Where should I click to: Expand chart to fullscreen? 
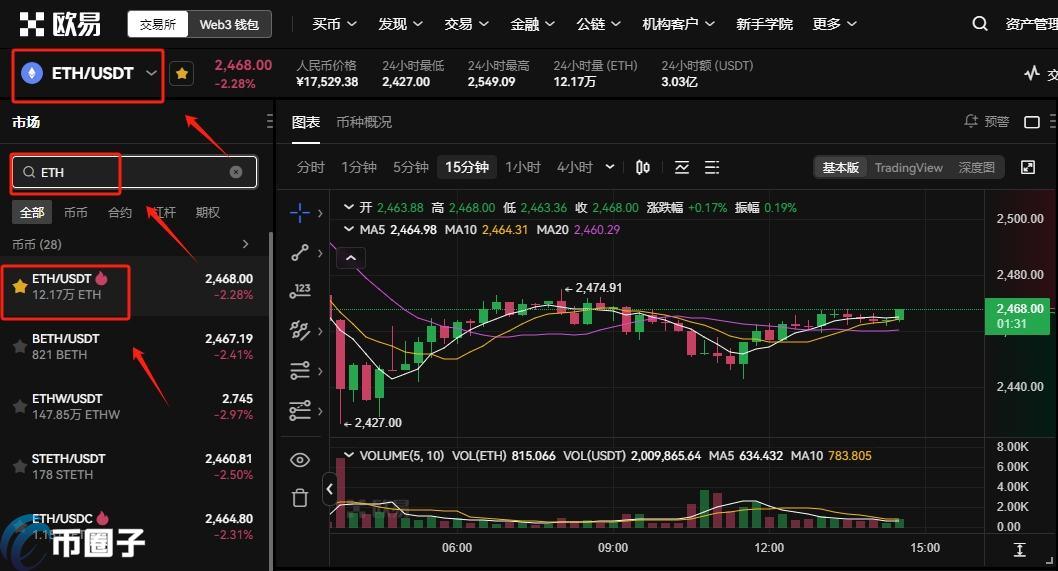click(1028, 167)
